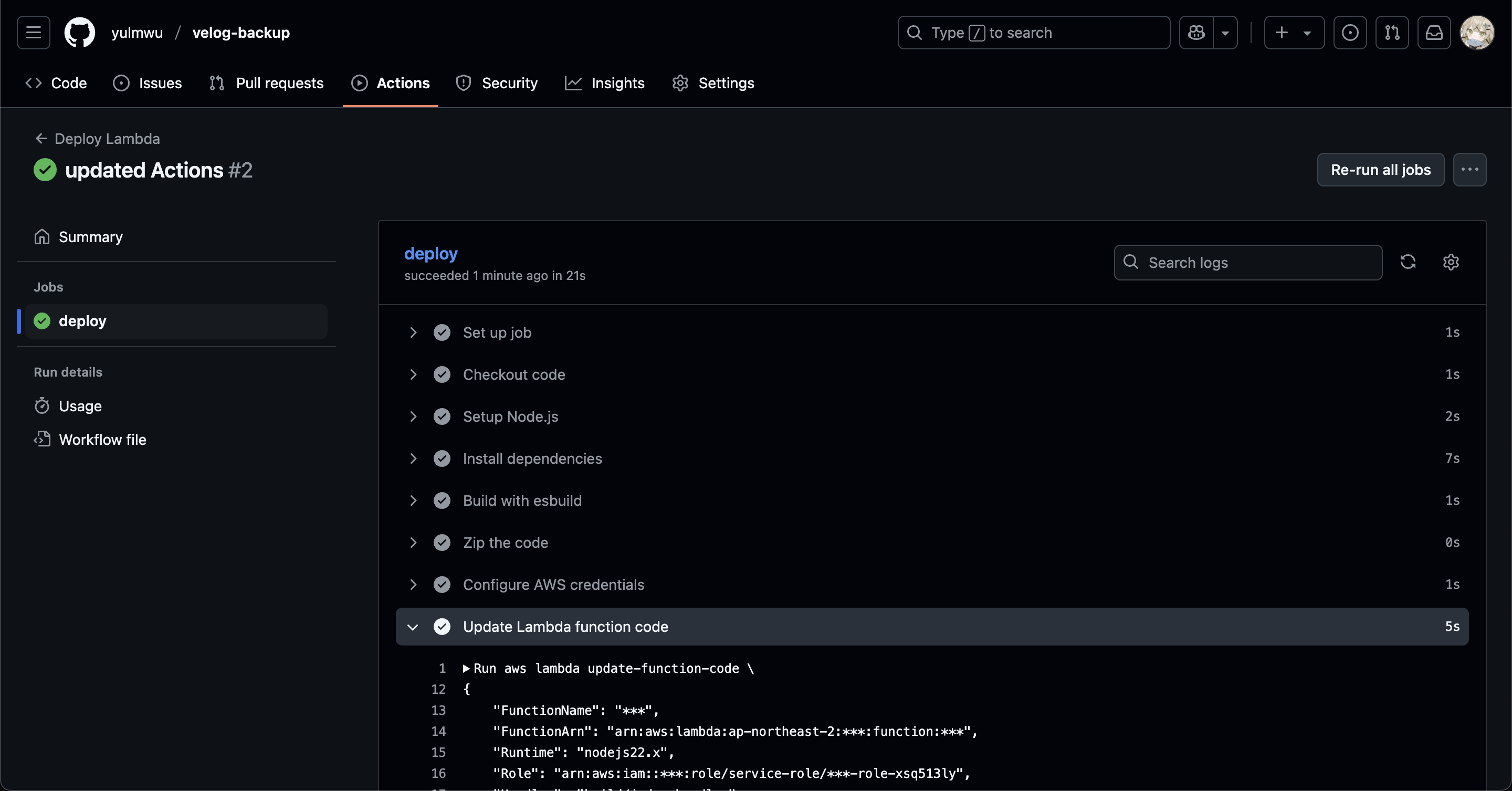Image resolution: width=1512 pixels, height=791 pixels.
Task: Open the create new plus dropdown
Action: click(1293, 32)
